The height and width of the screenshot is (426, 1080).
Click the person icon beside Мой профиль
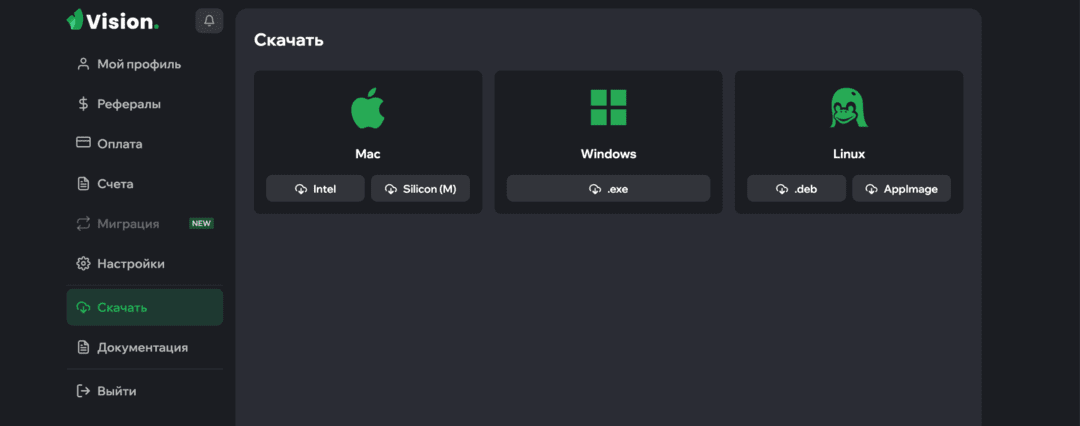83,64
